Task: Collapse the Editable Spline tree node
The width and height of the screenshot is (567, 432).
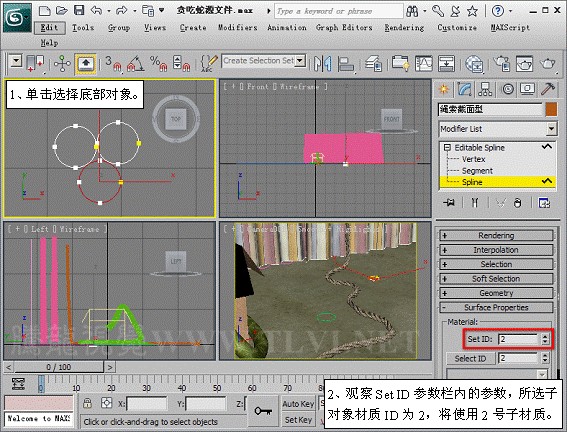Action: tap(448, 147)
